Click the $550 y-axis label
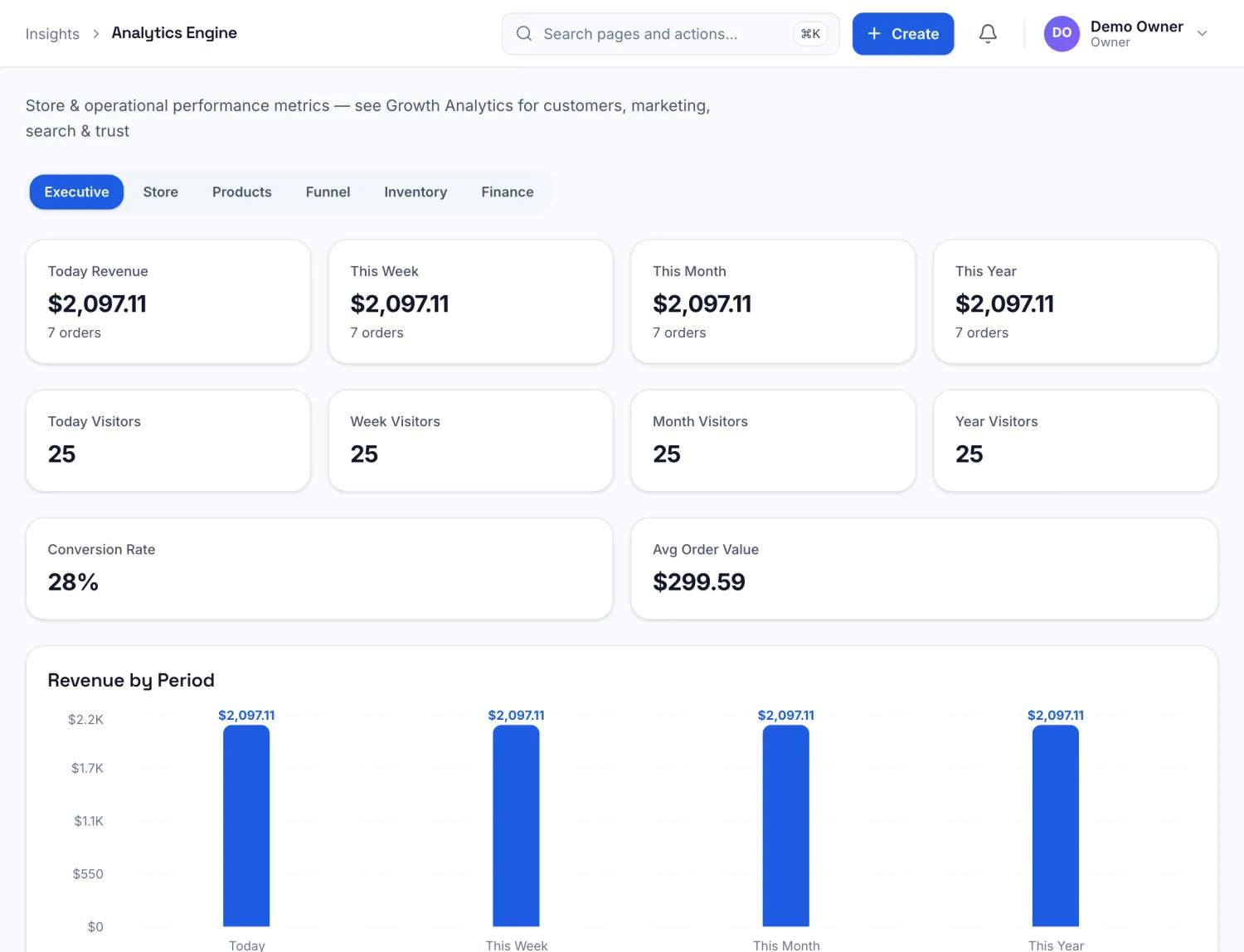 coord(88,874)
